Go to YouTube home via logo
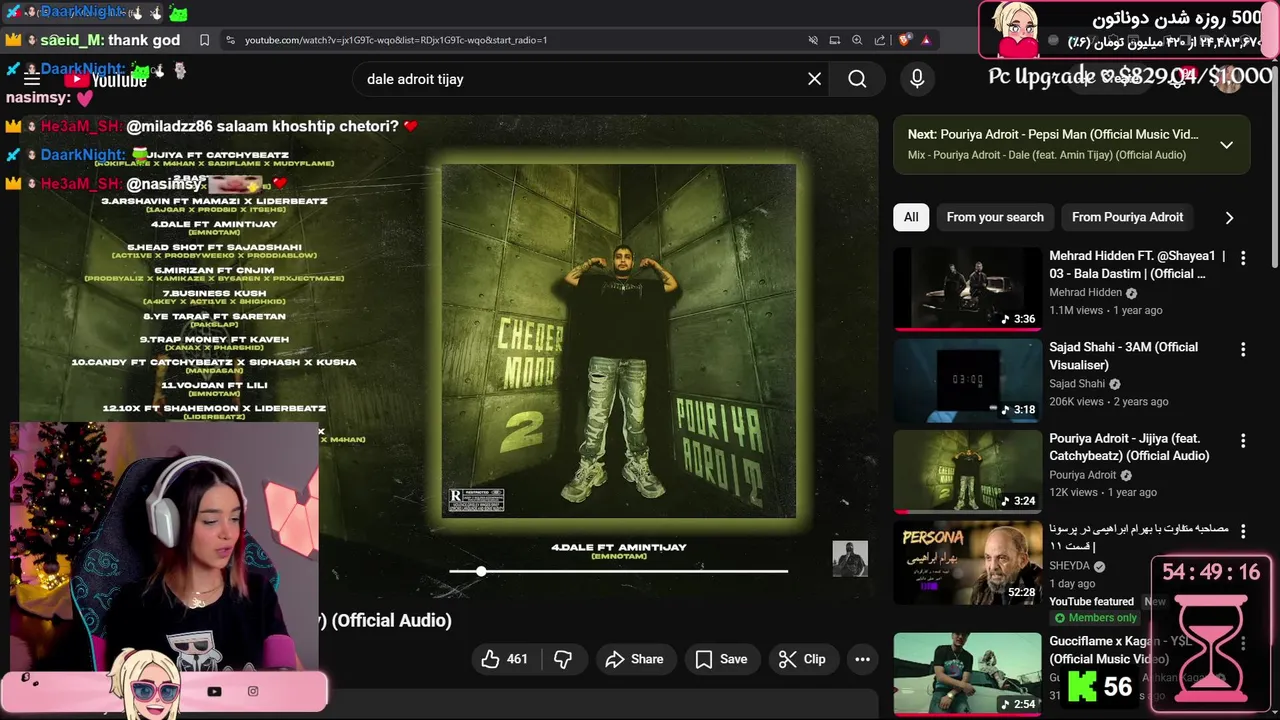The image size is (1280, 720). (x=105, y=80)
